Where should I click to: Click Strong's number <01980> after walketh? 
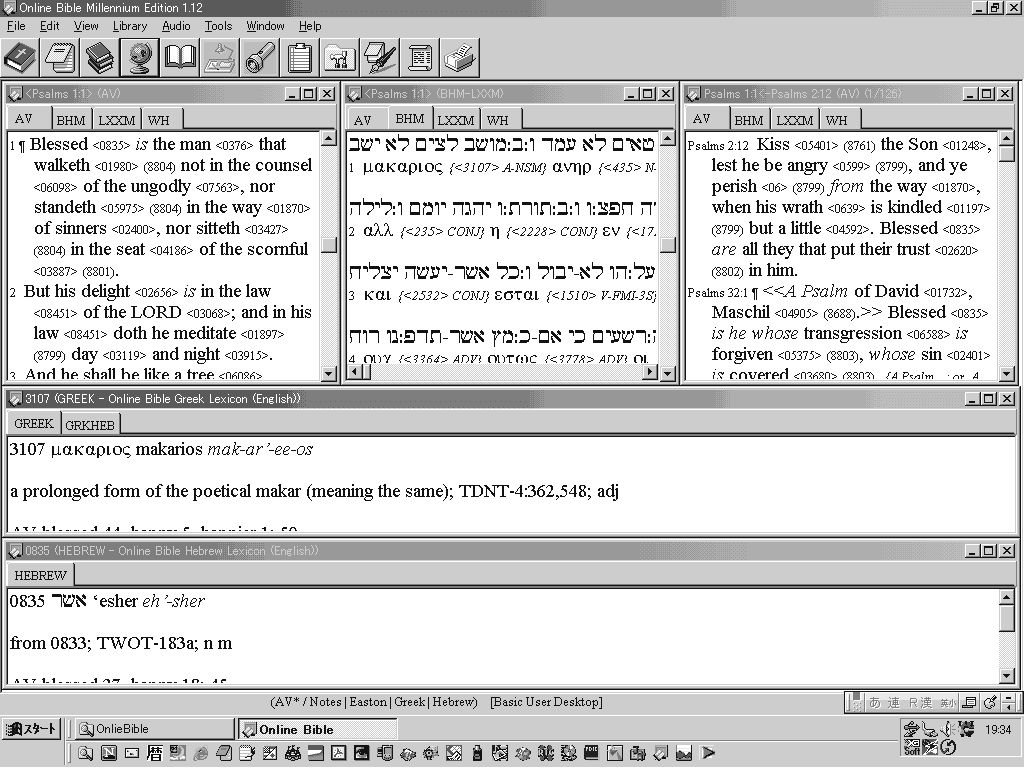pos(116,167)
